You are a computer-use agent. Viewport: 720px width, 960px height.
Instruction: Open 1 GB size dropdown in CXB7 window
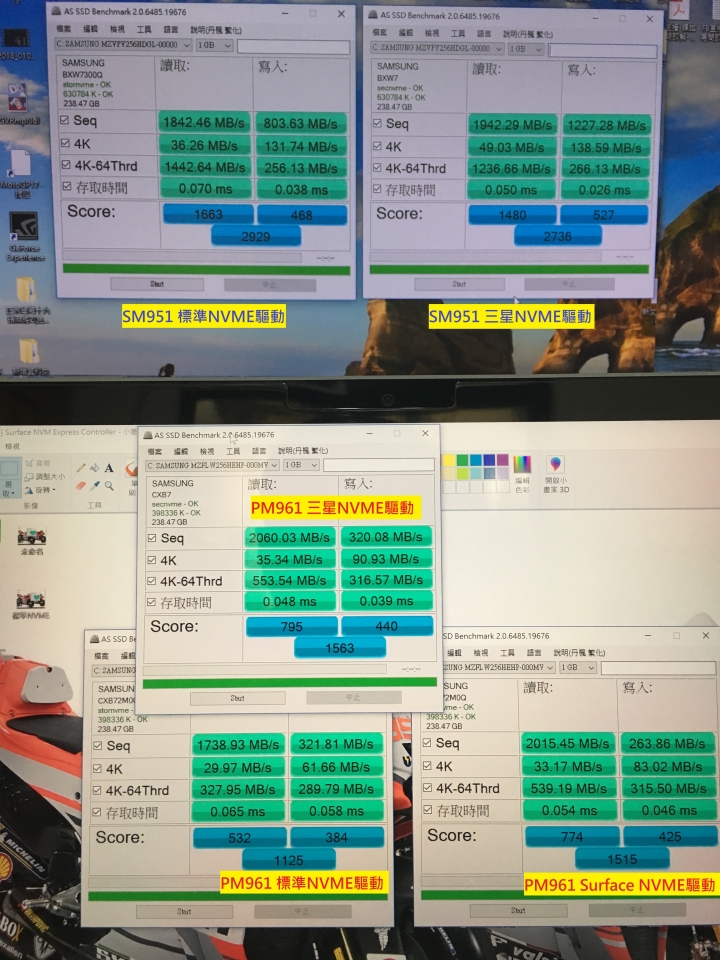click(301, 465)
